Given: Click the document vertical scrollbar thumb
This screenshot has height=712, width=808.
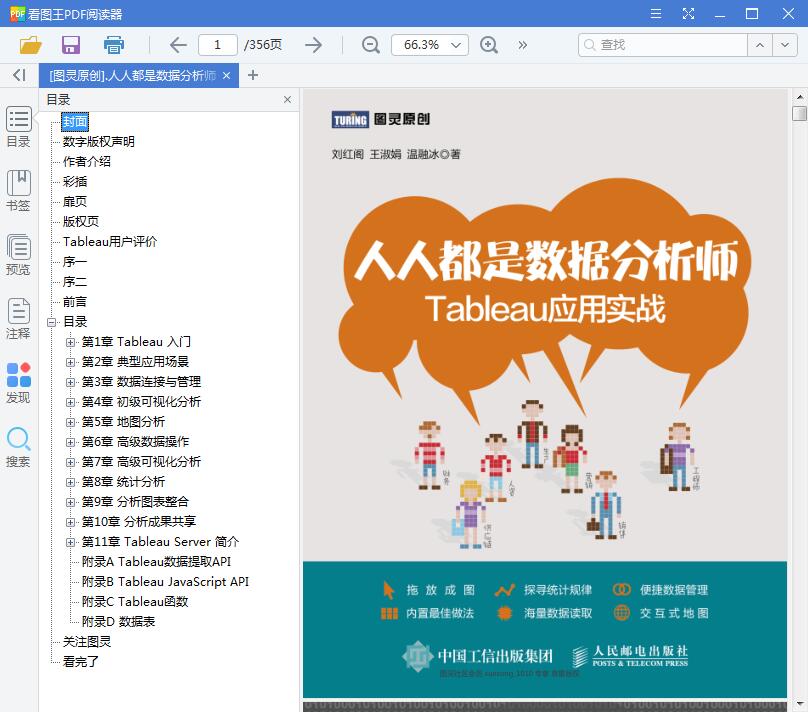Looking at the screenshot, I should [x=799, y=113].
